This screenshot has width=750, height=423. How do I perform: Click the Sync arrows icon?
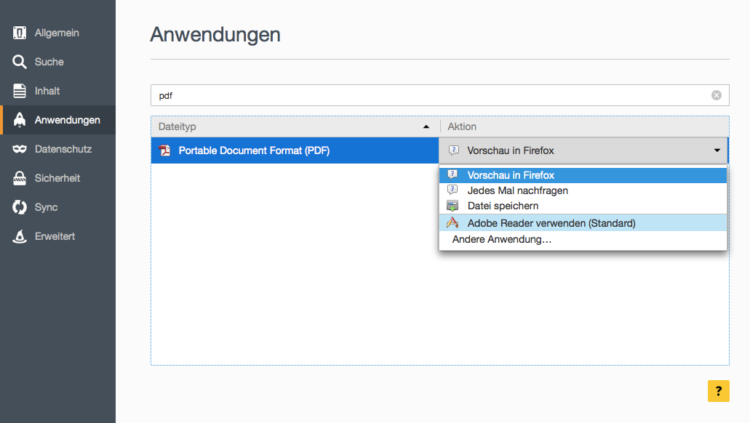click(19, 207)
